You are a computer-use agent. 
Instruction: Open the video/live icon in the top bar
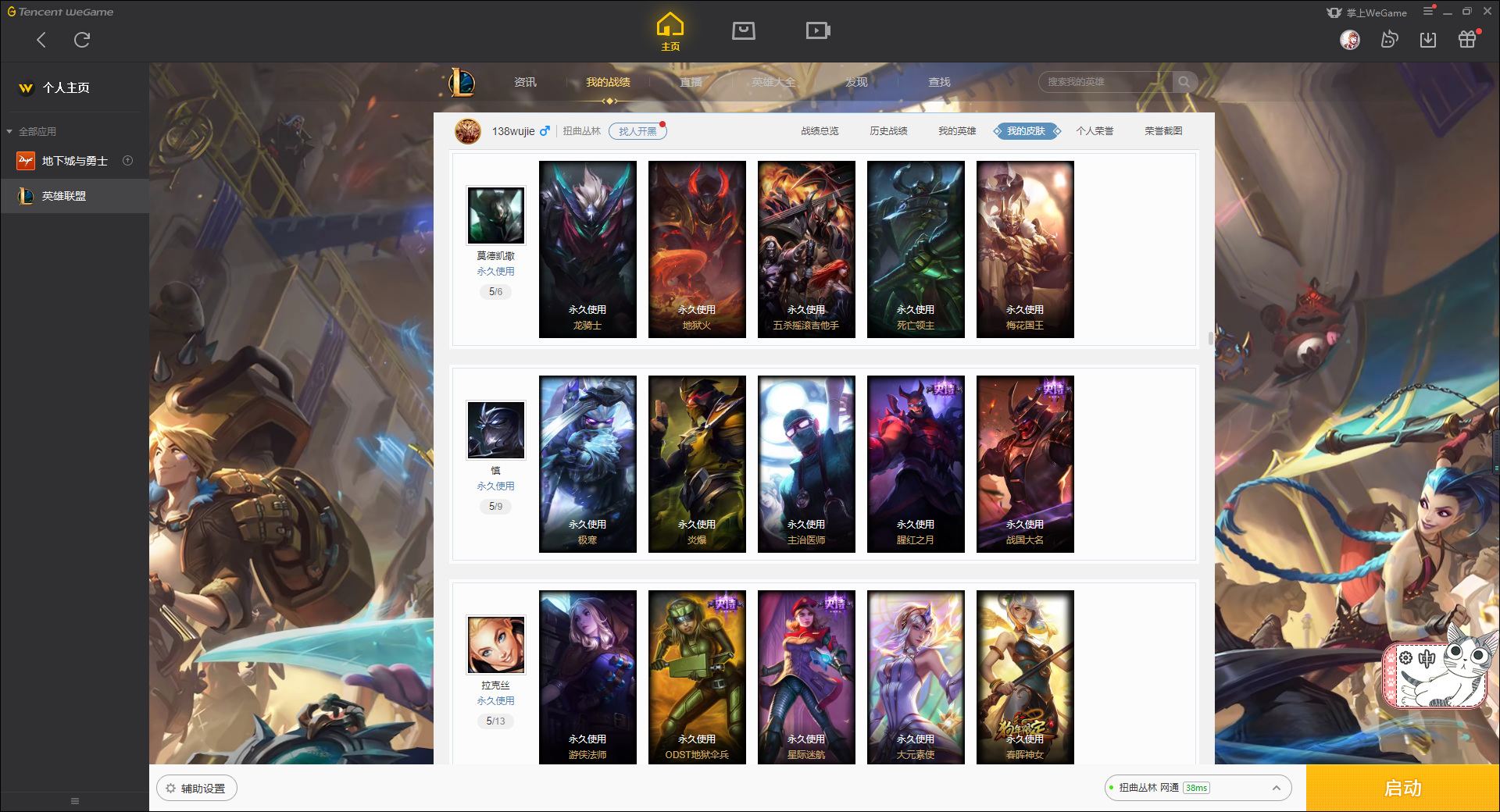tap(818, 30)
